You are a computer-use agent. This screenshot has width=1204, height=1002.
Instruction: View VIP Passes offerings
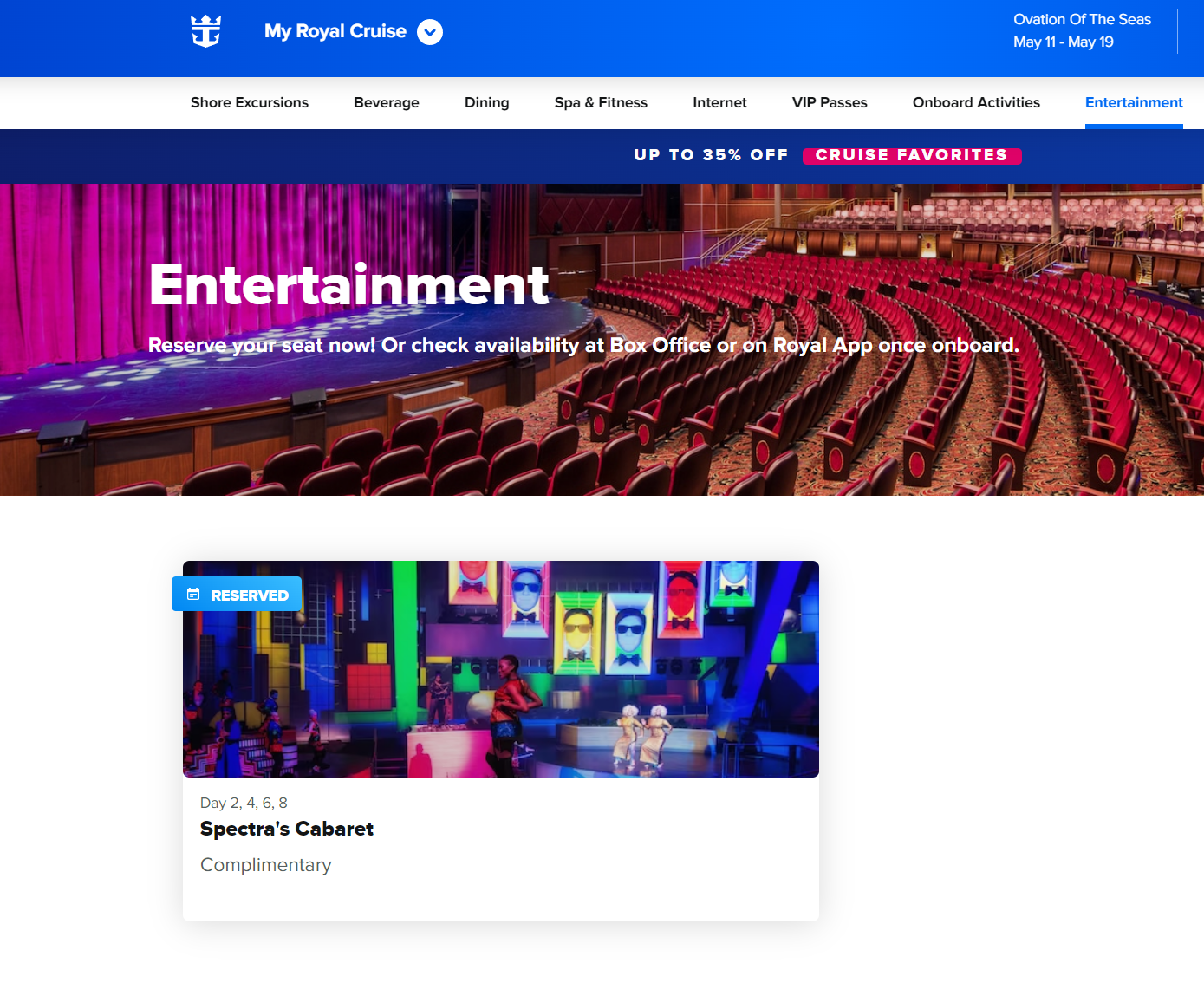(x=830, y=102)
